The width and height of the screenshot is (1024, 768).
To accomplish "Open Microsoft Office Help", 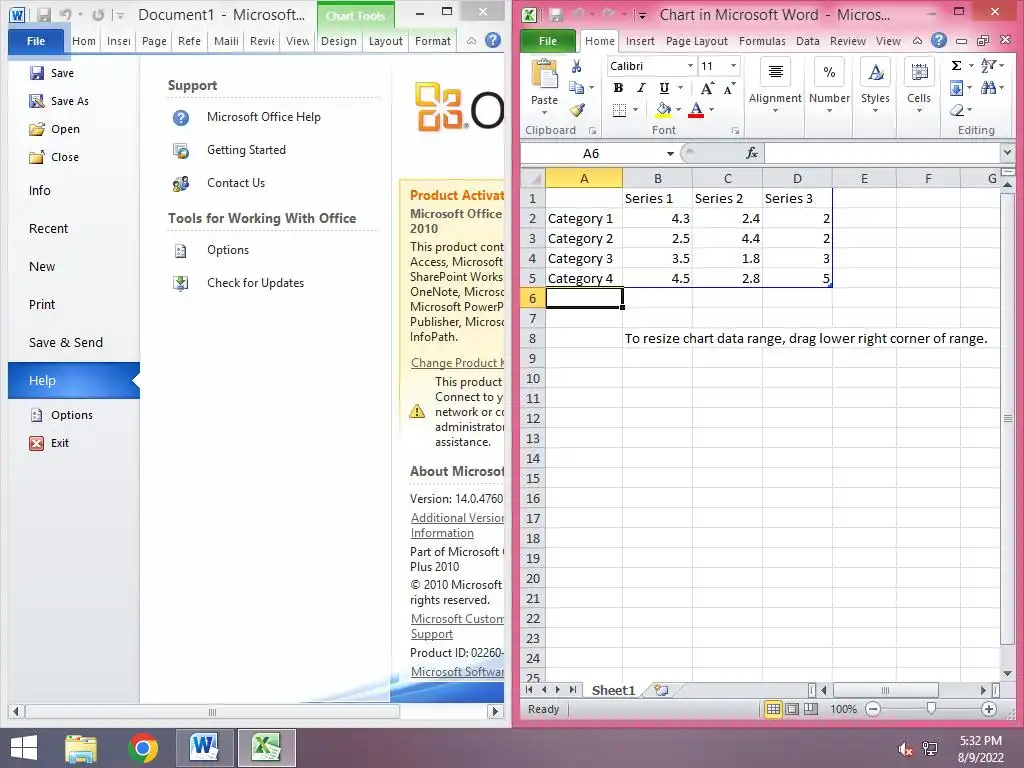I will [264, 117].
